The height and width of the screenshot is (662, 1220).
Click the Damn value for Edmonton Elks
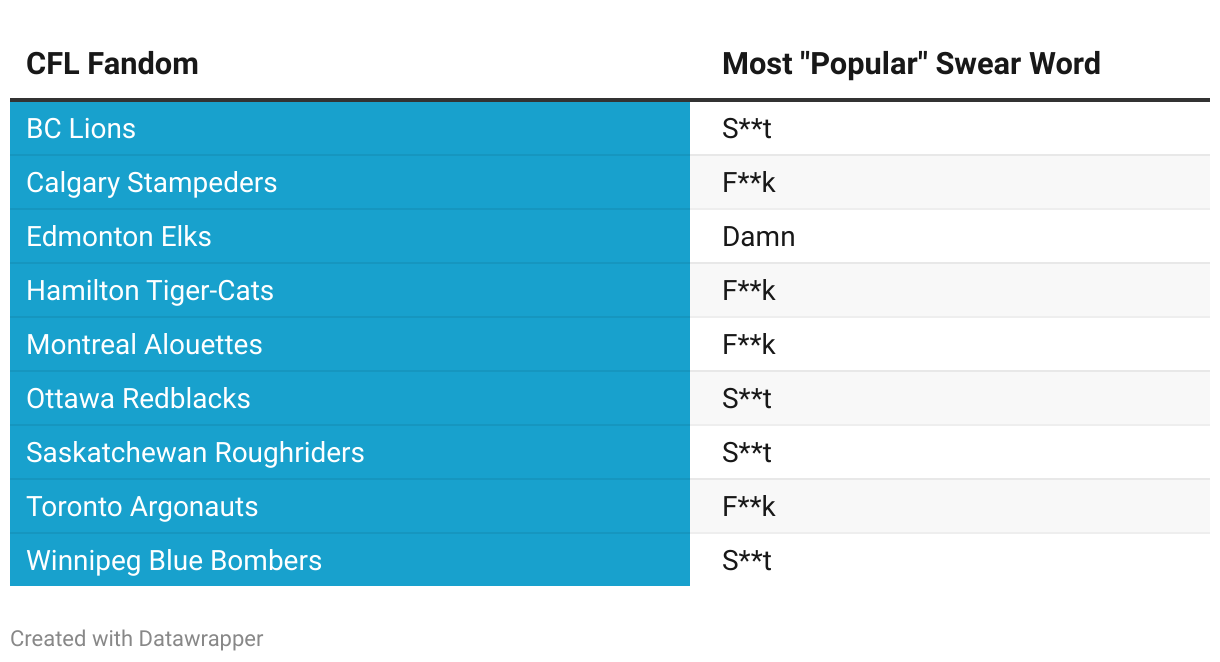(758, 237)
